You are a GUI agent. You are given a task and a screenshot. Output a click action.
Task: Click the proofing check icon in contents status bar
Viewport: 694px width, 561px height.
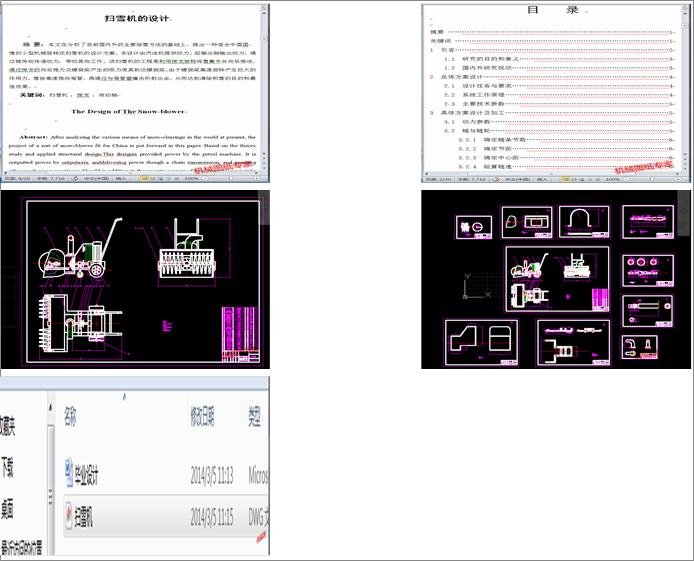point(497,180)
